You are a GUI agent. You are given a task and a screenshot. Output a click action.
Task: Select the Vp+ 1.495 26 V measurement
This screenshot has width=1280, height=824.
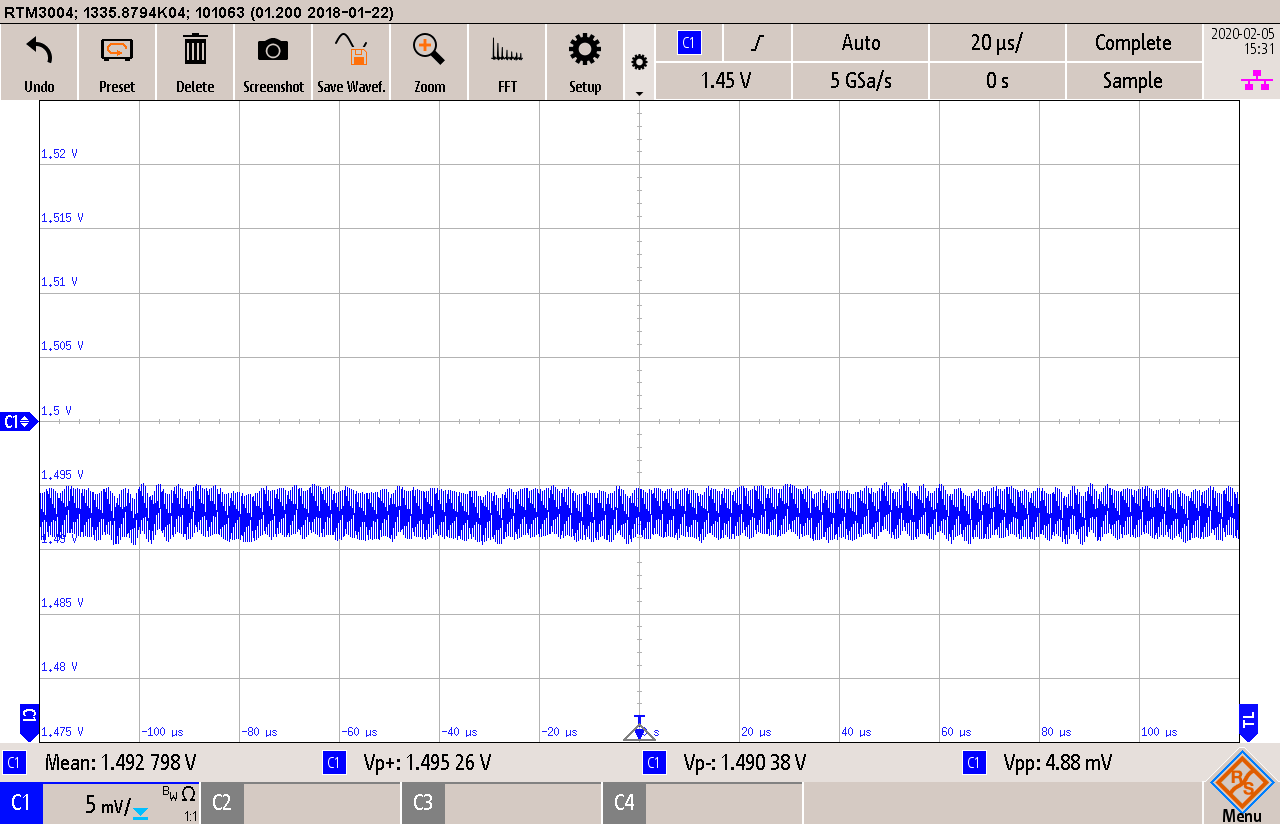(x=427, y=763)
